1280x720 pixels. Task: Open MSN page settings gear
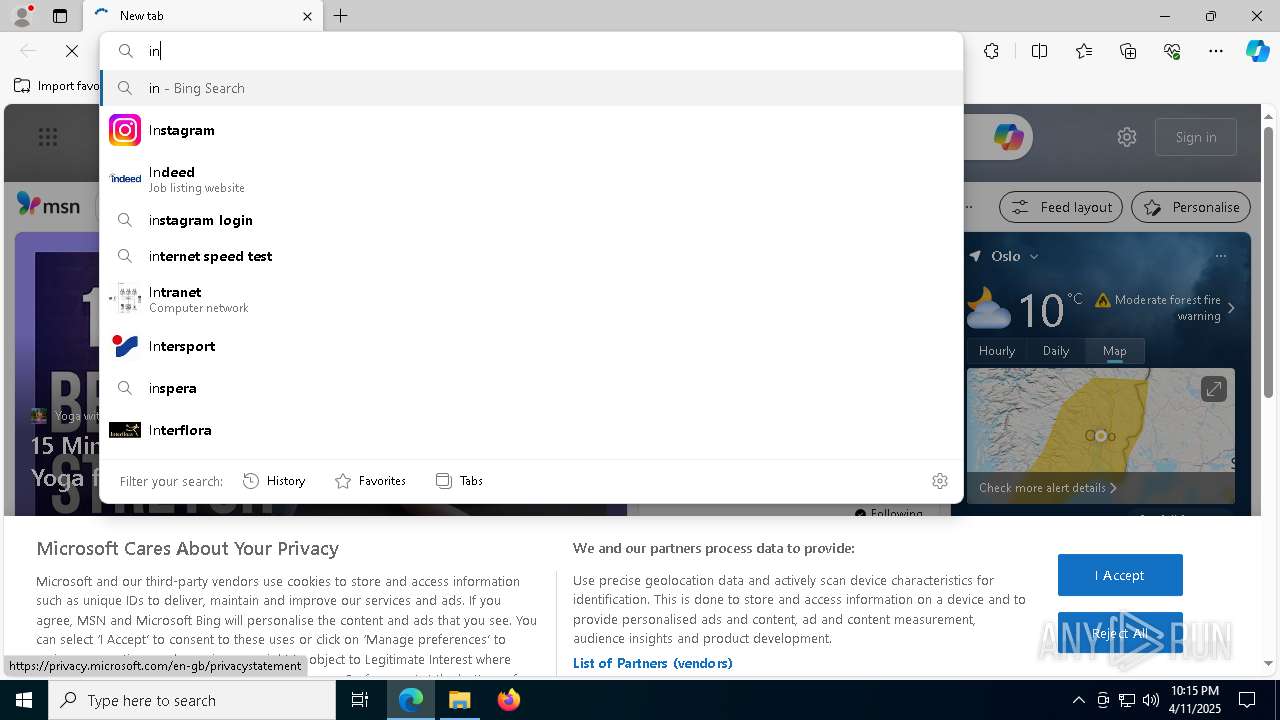click(1127, 137)
